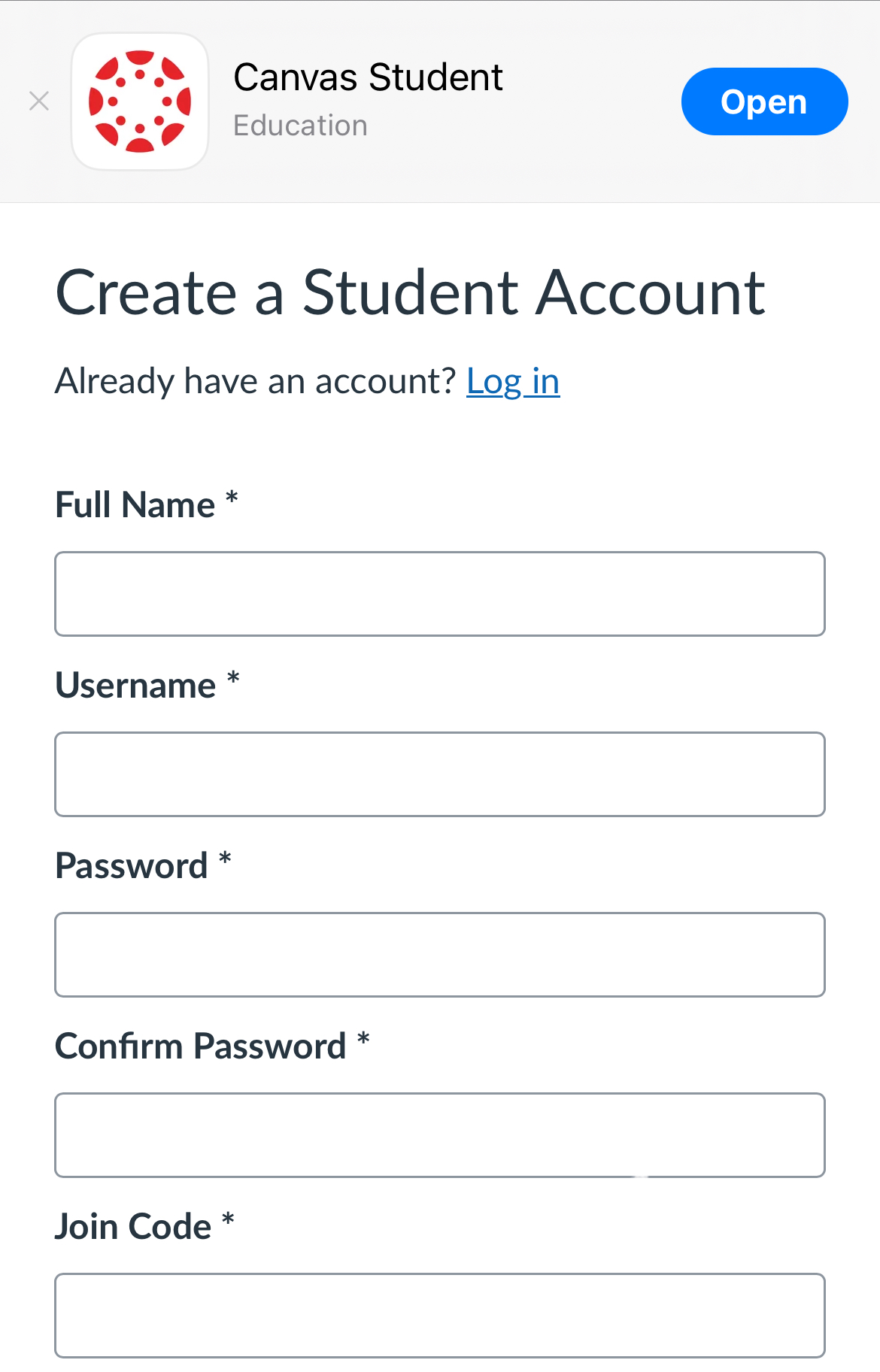The height and width of the screenshot is (1372, 880).
Task: Follow the Log in link
Action: (x=513, y=381)
